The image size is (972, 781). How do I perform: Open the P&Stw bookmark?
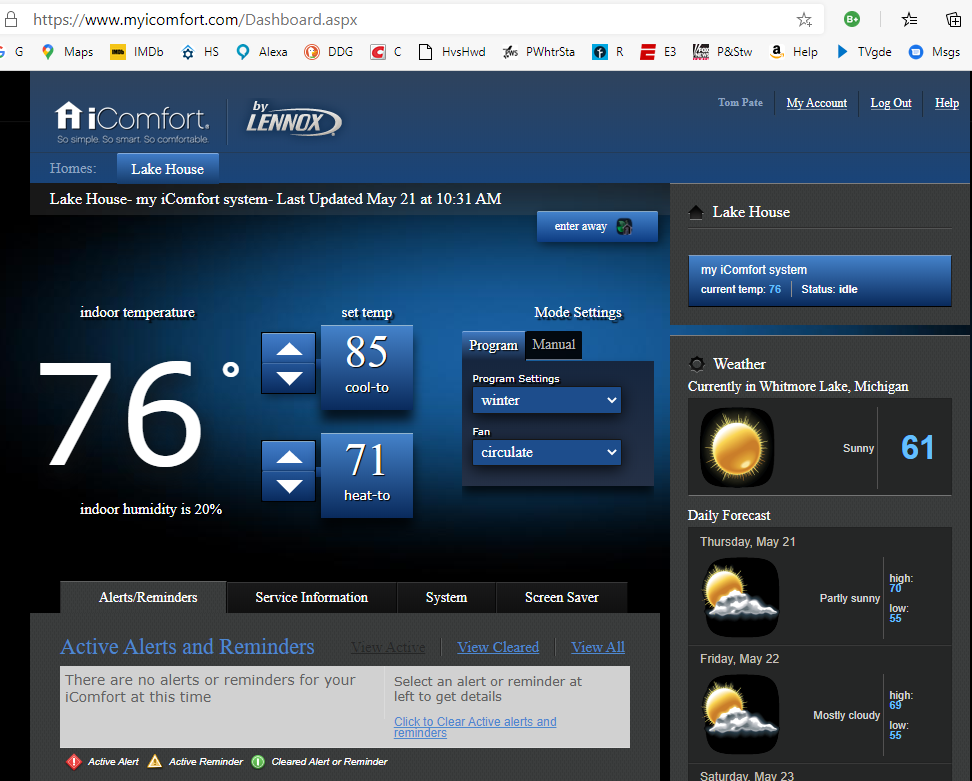pyautogui.click(x=722, y=52)
